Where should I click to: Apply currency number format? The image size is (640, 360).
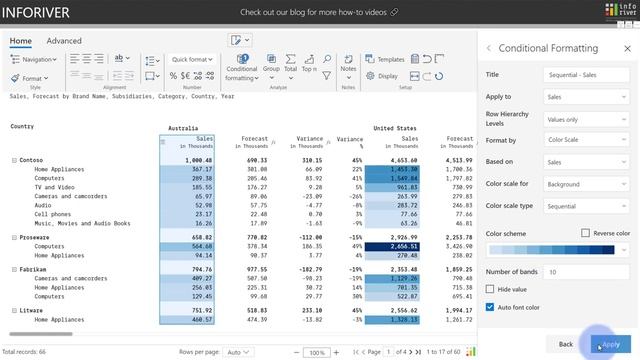[185, 76]
